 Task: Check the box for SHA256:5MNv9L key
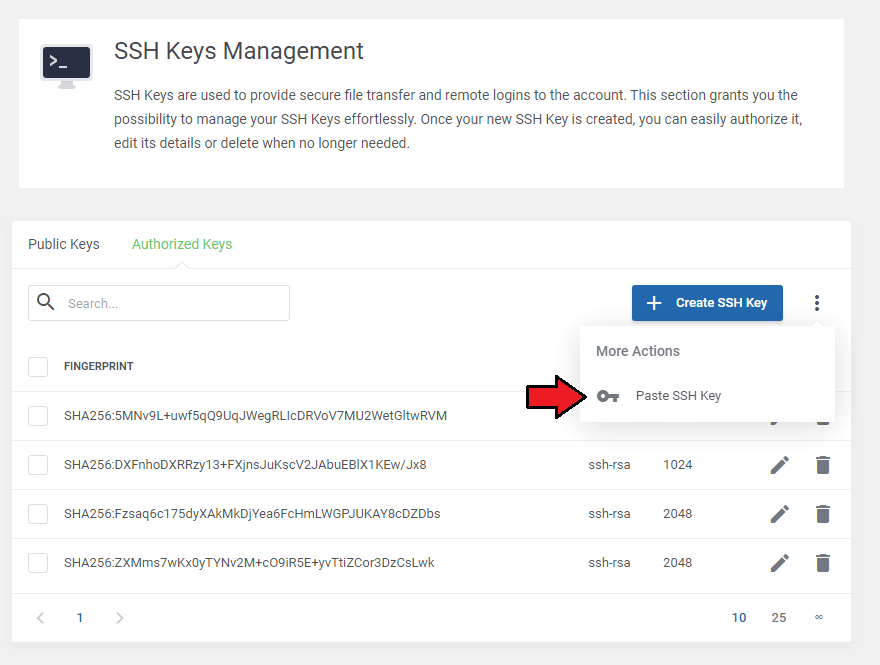[38, 416]
